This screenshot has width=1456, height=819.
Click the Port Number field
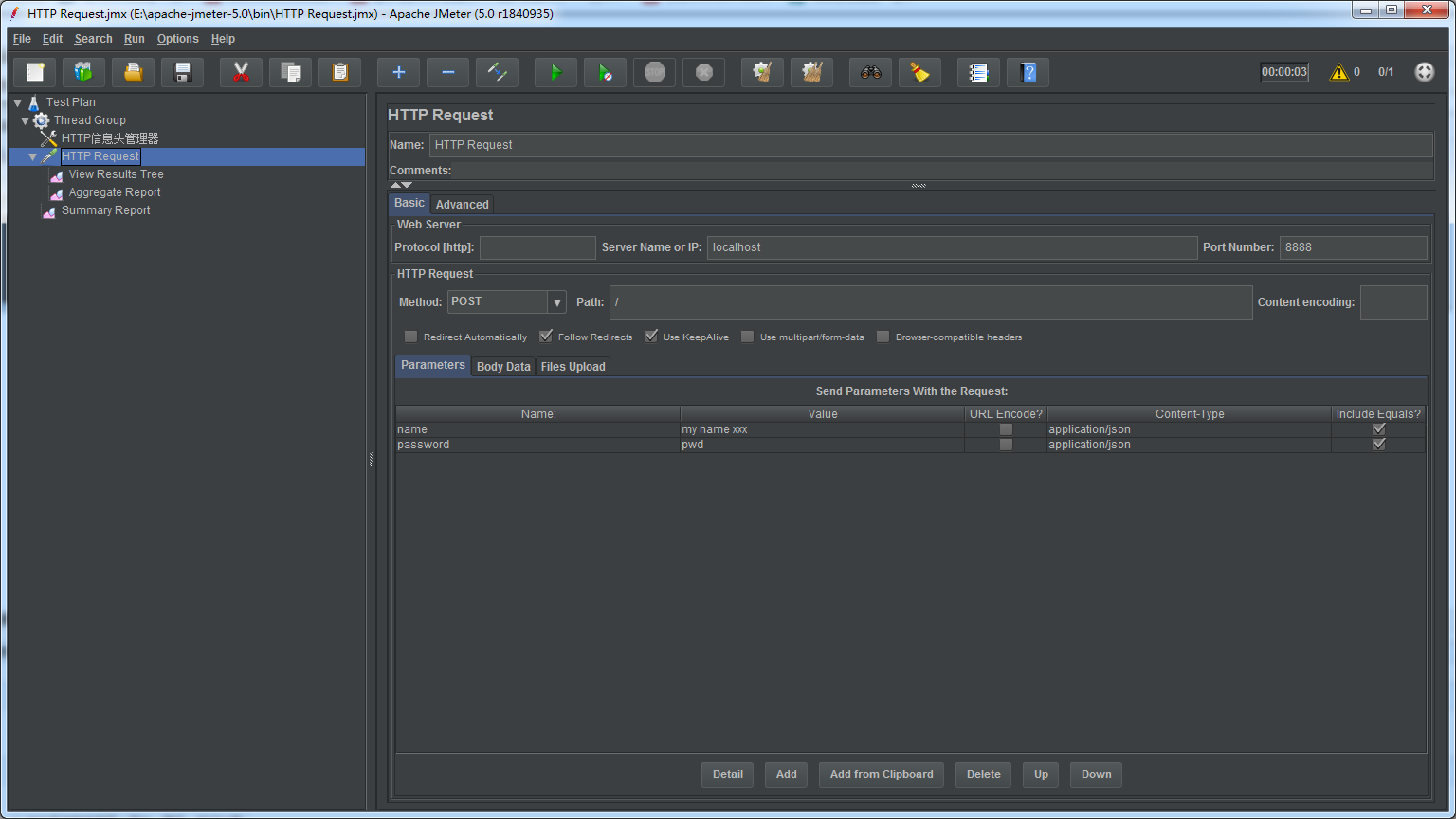tap(1353, 247)
